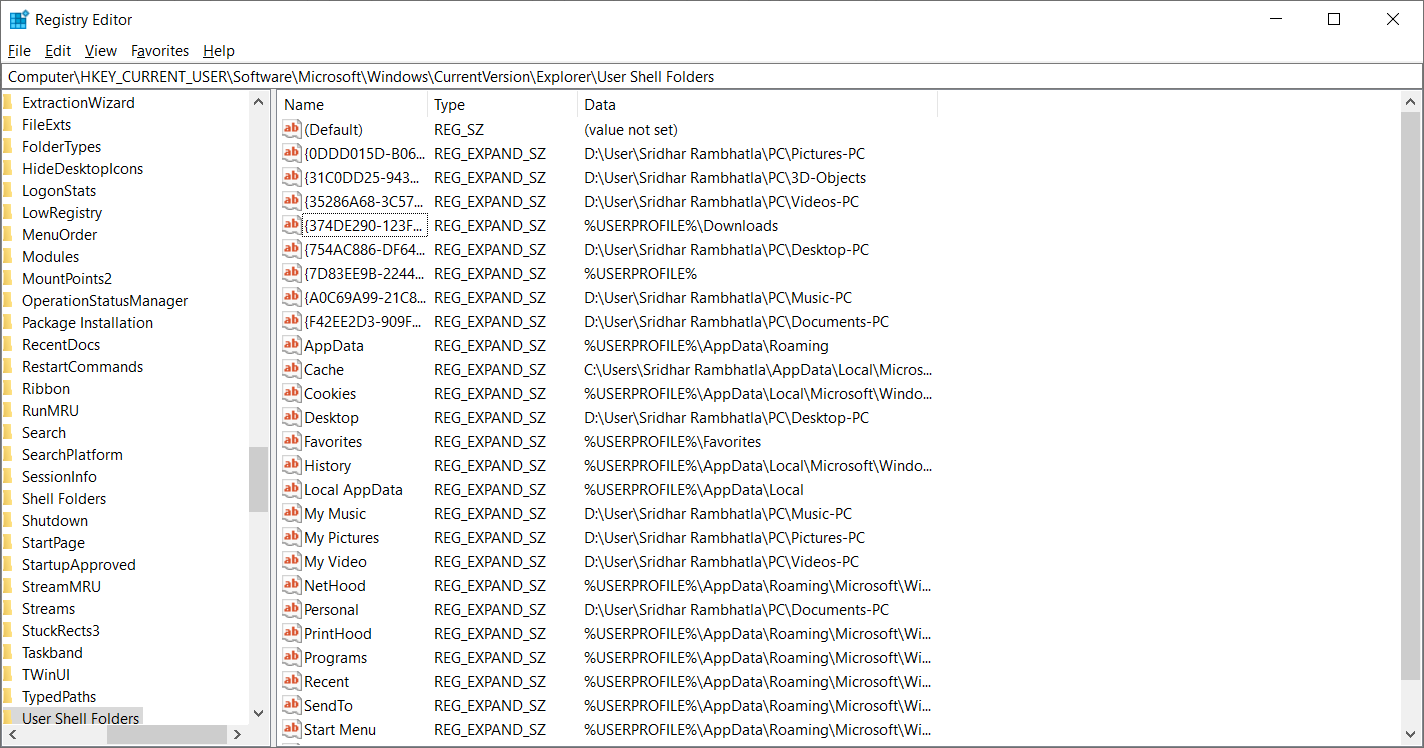Click the My Pictures value icon
The width and height of the screenshot is (1424, 748).
291,537
